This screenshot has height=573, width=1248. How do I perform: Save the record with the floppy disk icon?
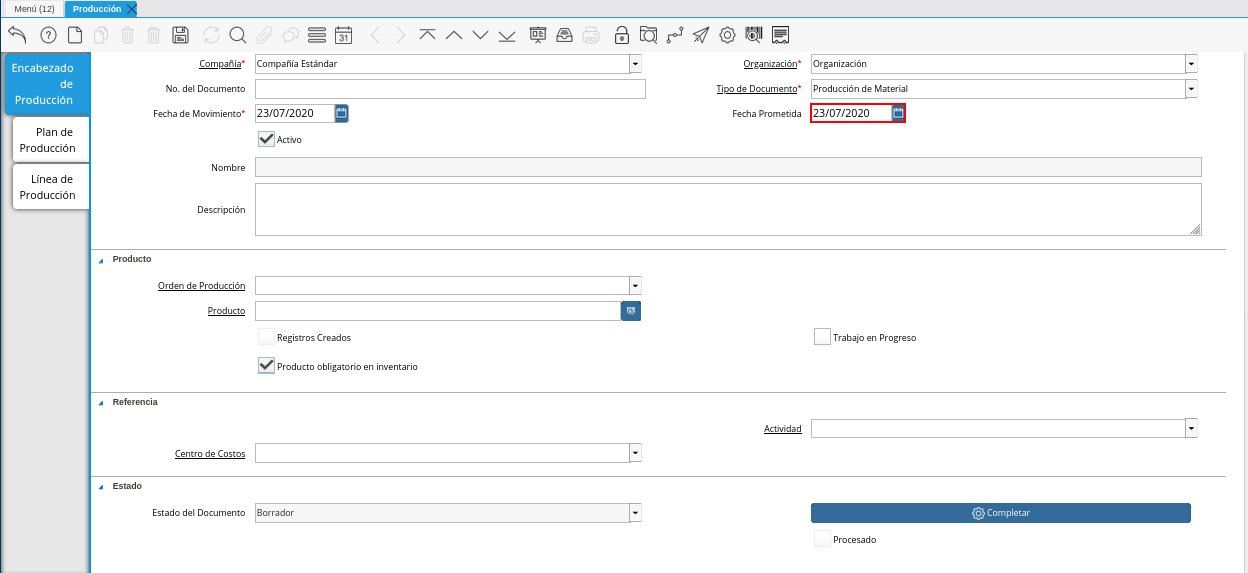point(180,35)
